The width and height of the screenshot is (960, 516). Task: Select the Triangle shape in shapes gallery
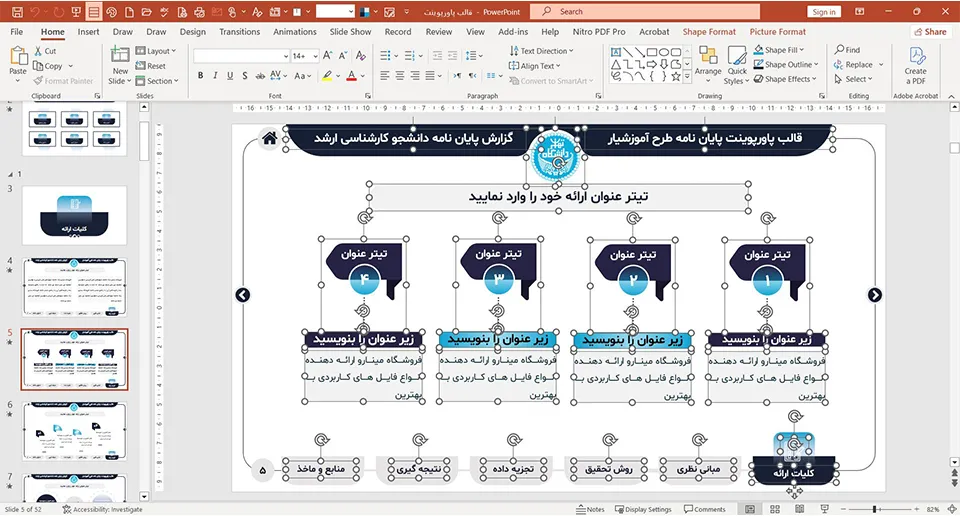[x=616, y=64]
